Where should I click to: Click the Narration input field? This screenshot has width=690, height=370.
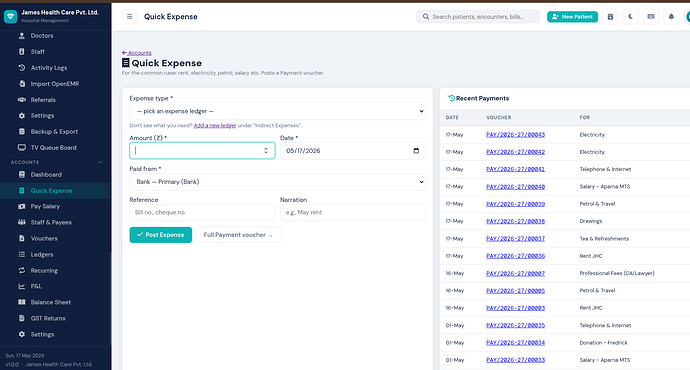[352, 212]
